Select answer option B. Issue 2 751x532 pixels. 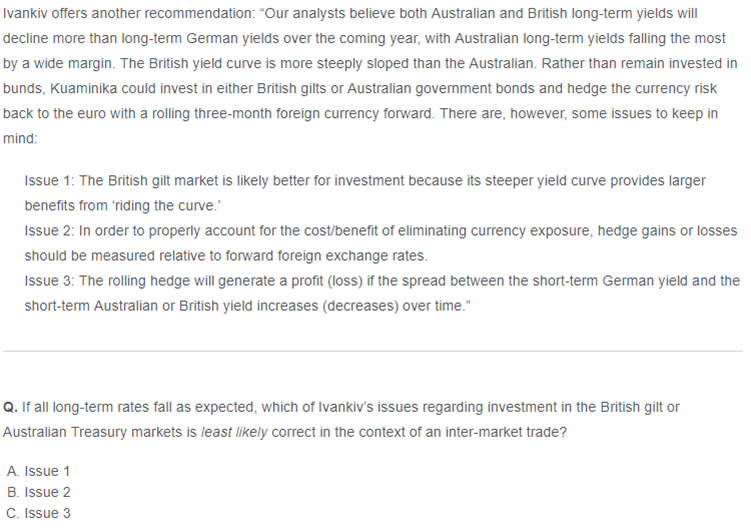point(38,492)
